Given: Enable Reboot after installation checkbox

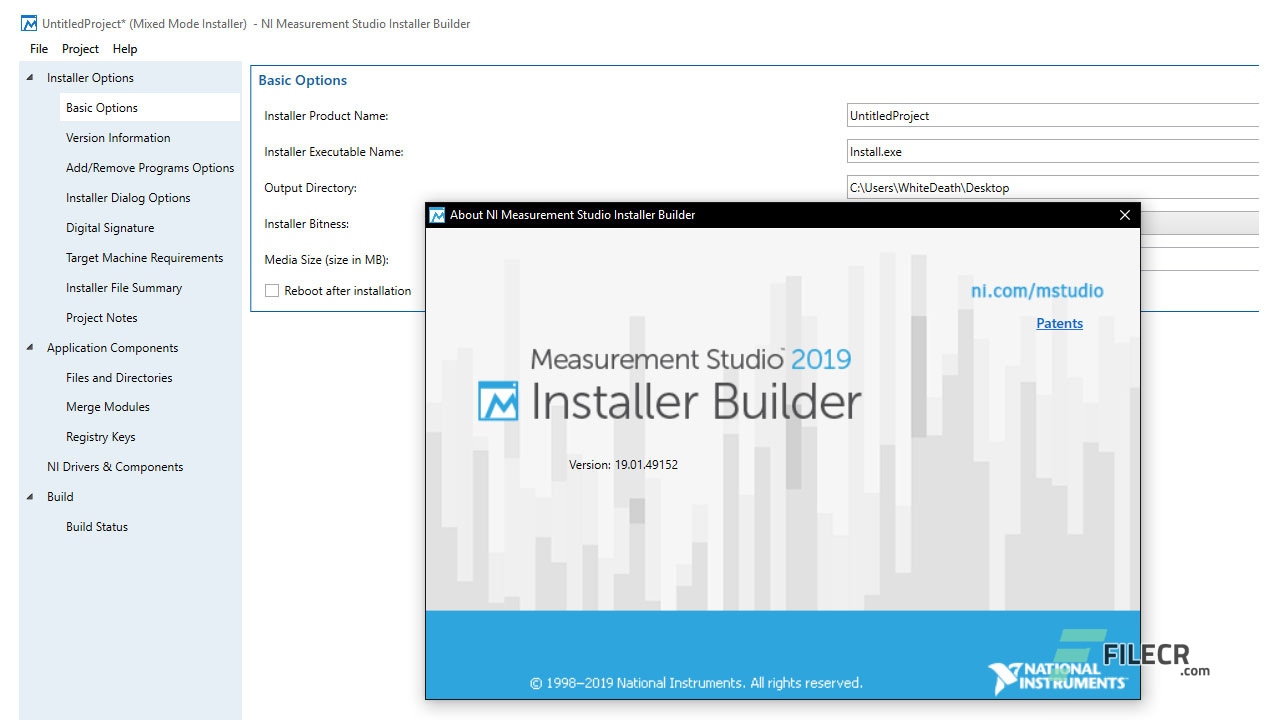Looking at the screenshot, I should (272, 291).
